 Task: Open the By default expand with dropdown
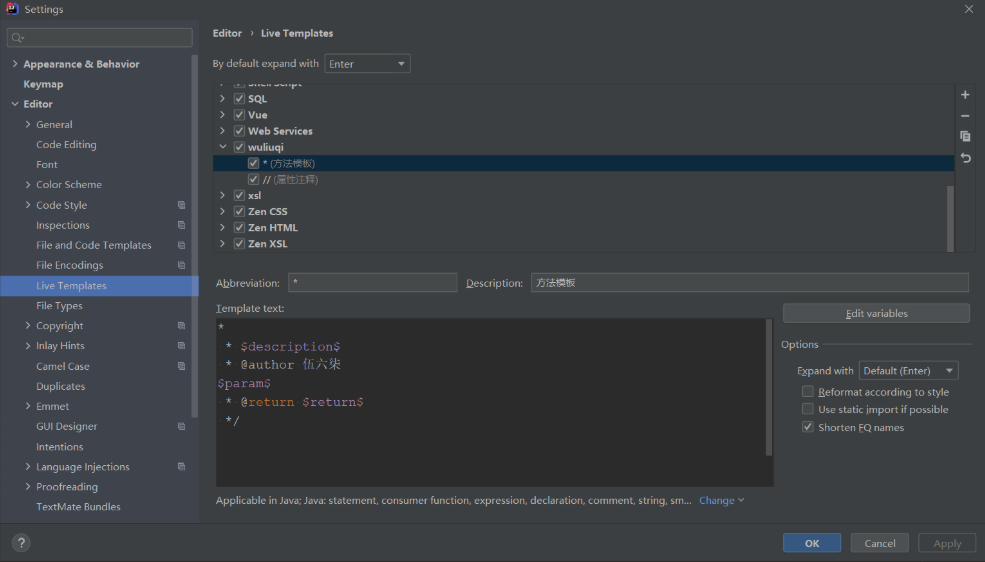click(367, 63)
